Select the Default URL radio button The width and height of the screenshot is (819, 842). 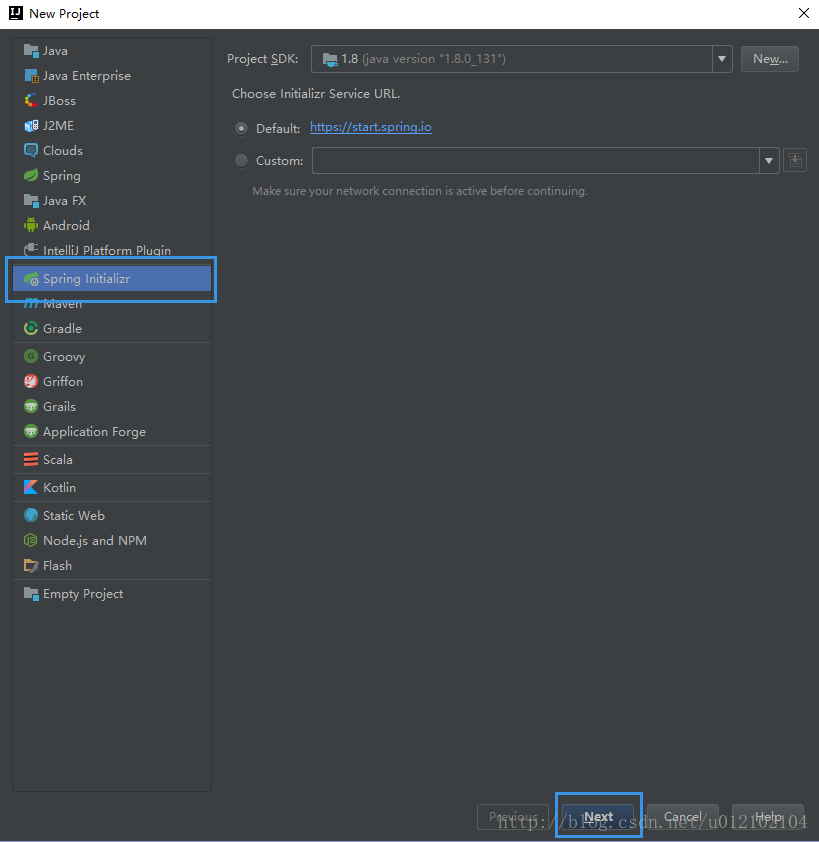point(242,128)
